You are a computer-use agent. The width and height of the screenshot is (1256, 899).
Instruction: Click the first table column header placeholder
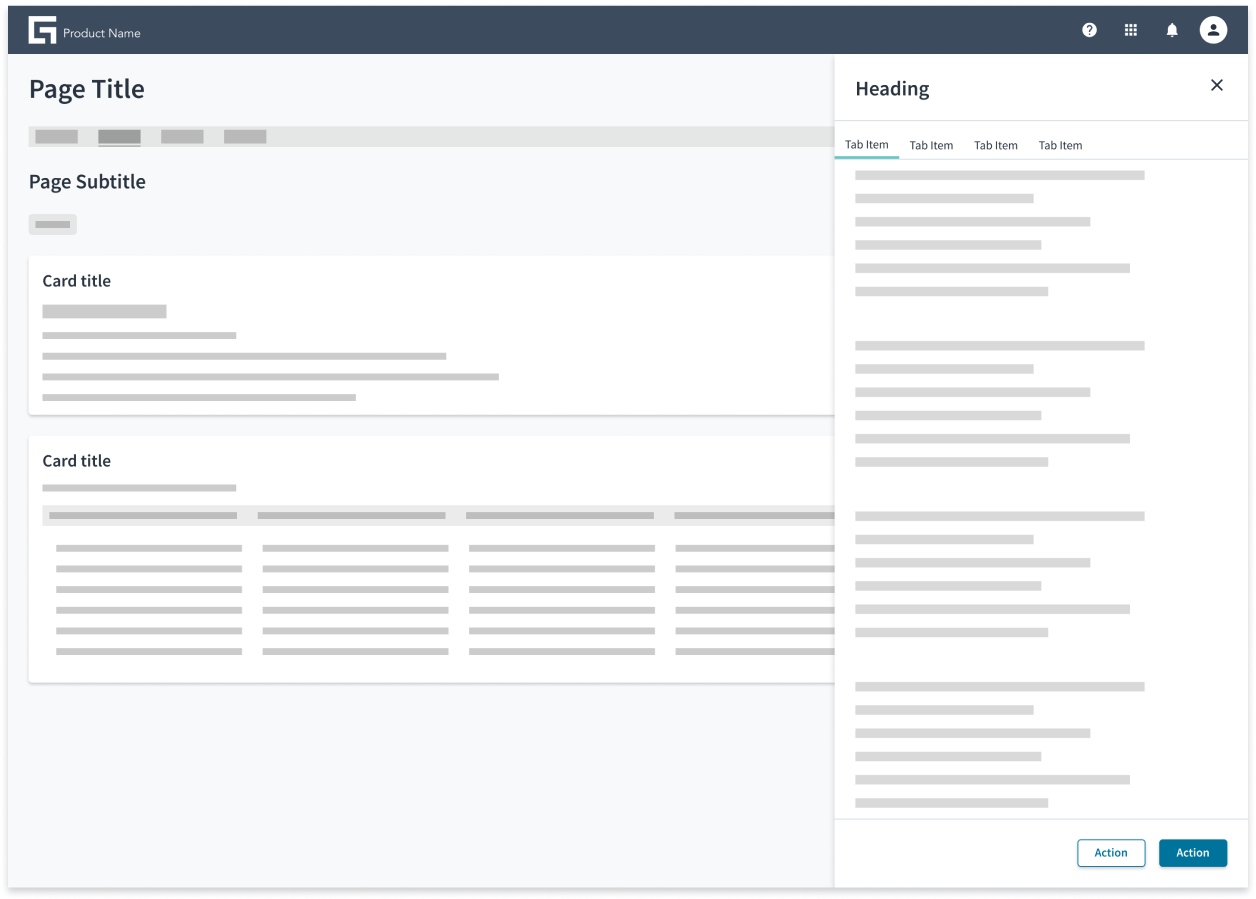pos(143,516)
